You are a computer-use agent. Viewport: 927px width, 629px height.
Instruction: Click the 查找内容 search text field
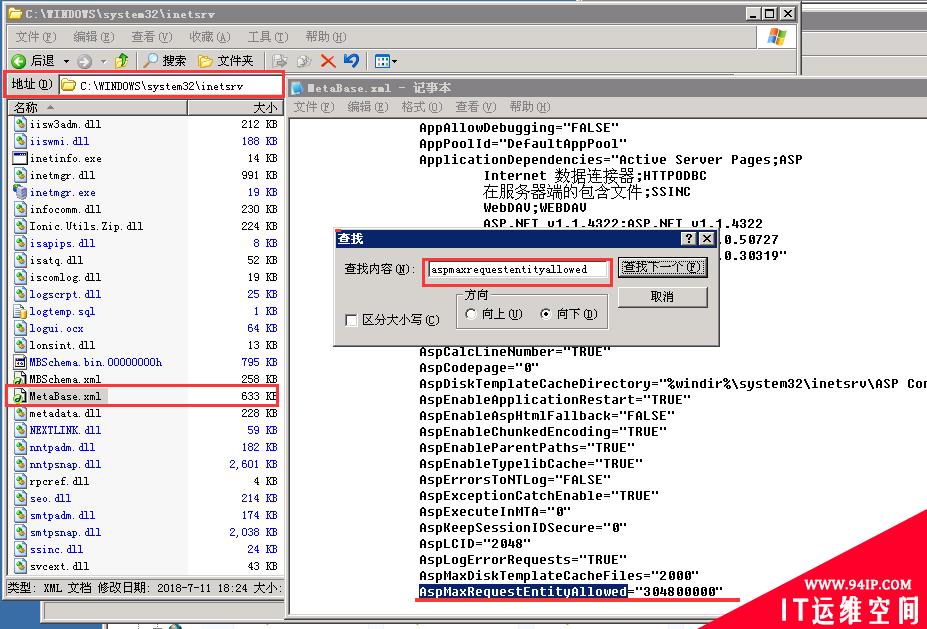click(517, 270)
